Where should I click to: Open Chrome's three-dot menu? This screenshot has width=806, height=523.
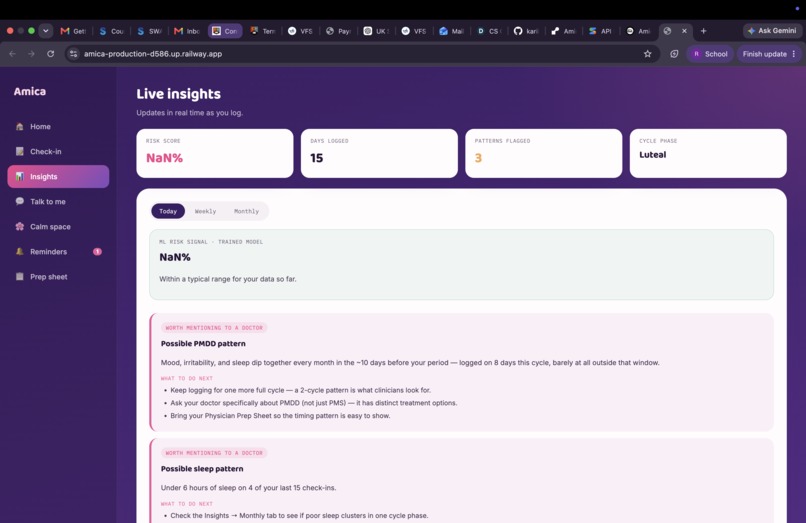pos(794,53)
